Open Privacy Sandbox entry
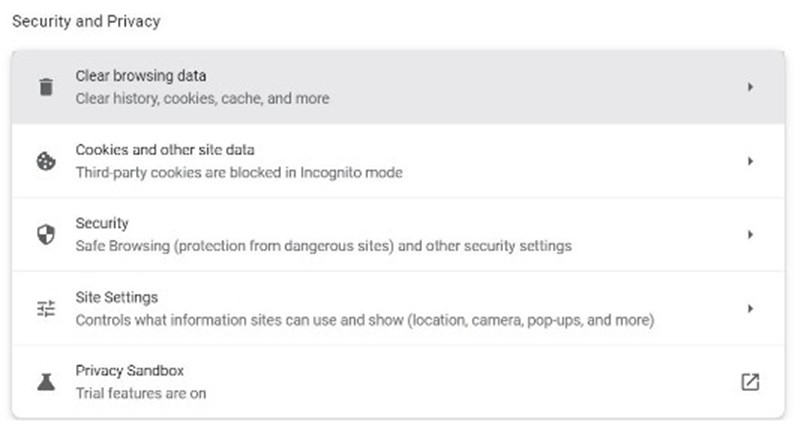Screen dimensions: 801x434 coord(398,382)
